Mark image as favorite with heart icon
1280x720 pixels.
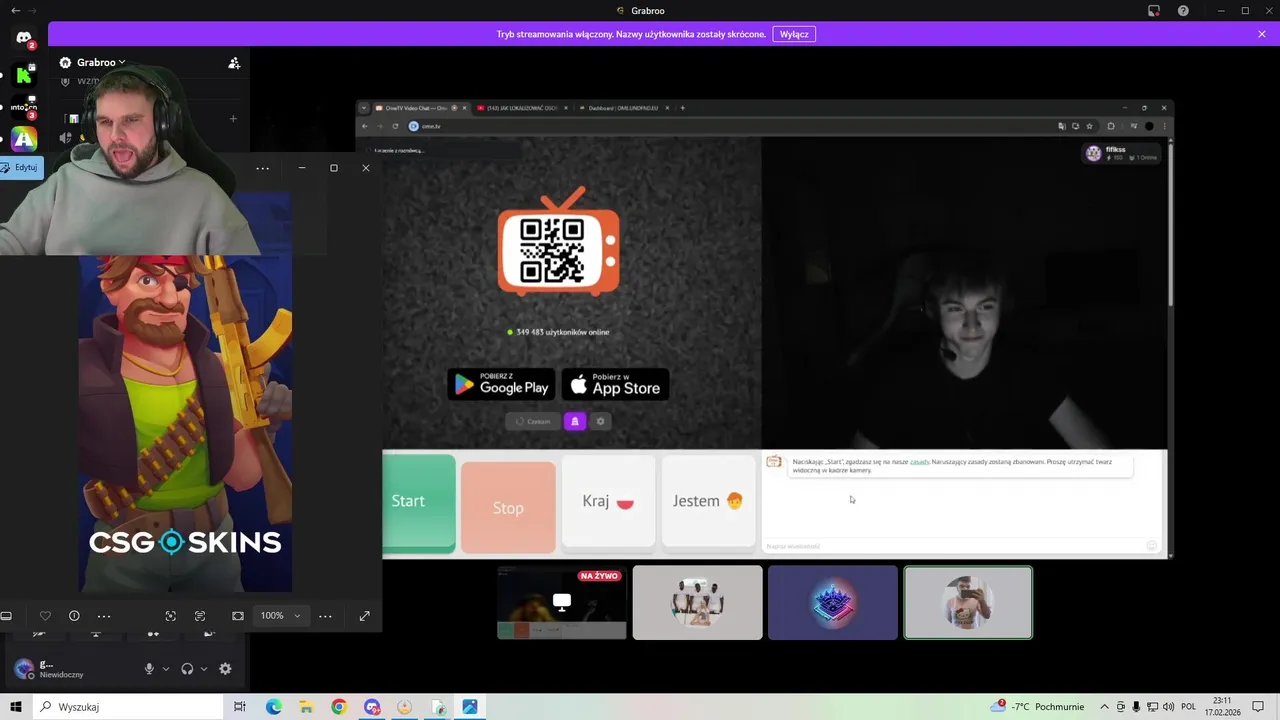point(45,616)
